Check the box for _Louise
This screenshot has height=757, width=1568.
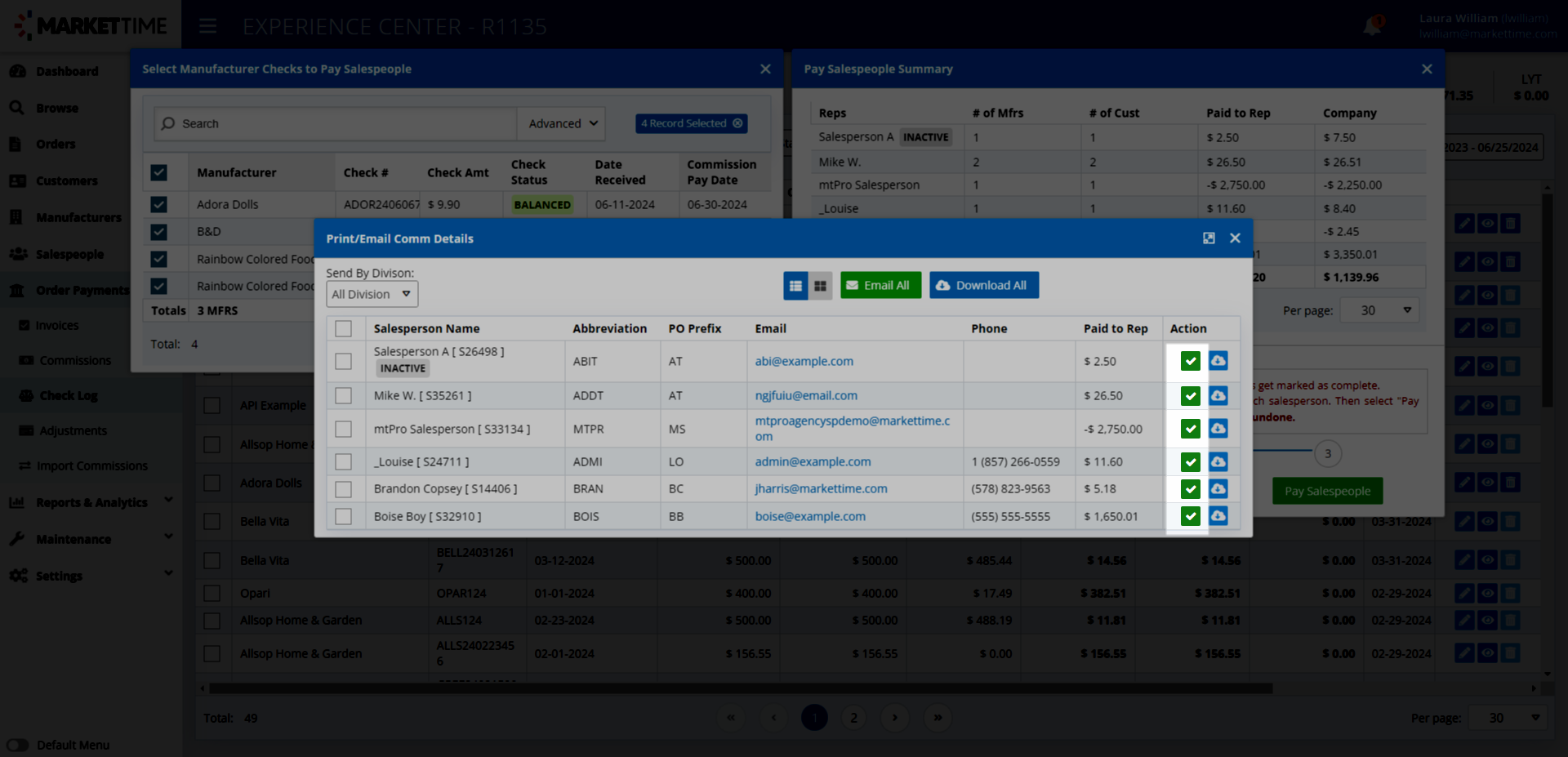[344, 462]
